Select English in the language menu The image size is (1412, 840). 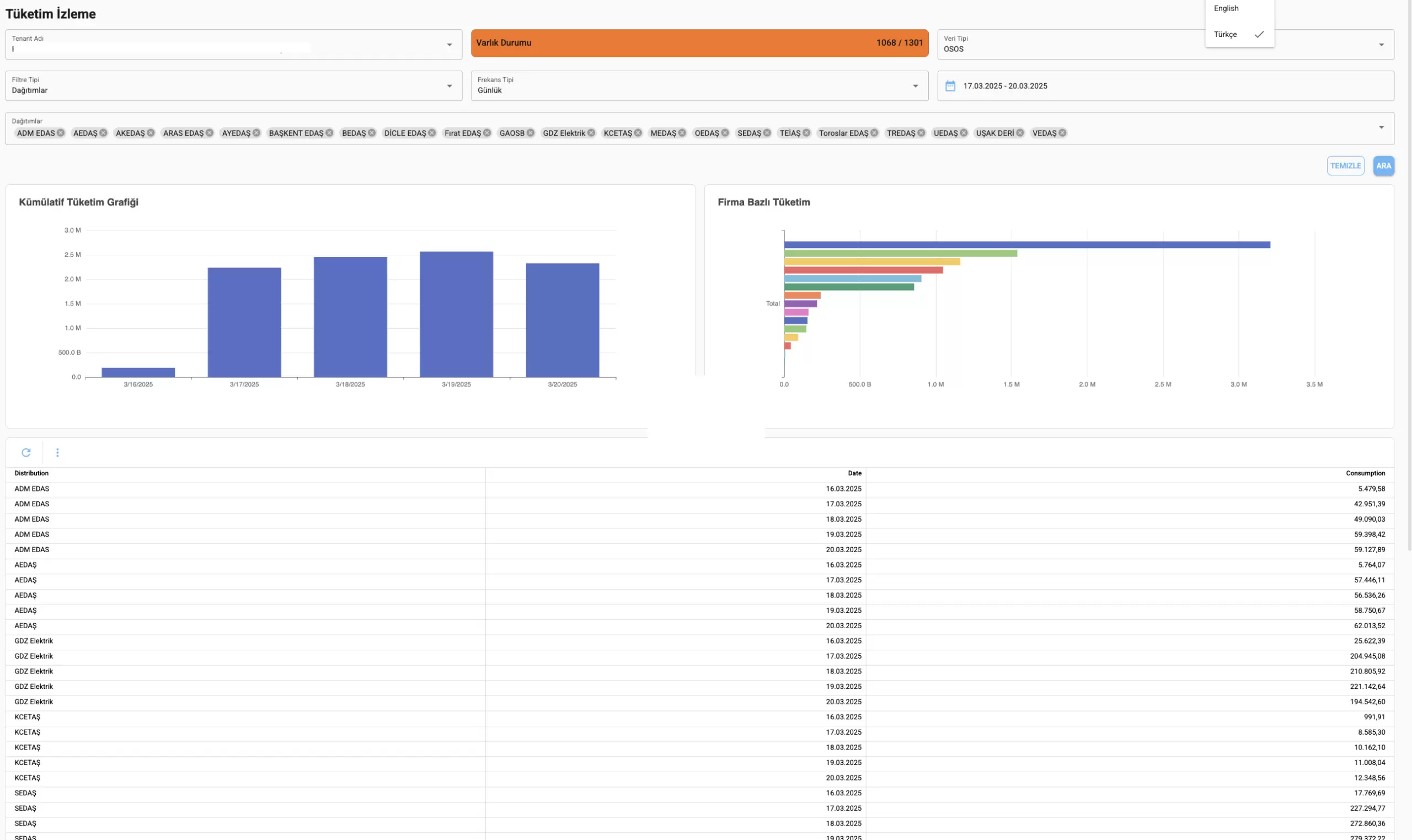pyautogui.click(x=1226, y=8)
